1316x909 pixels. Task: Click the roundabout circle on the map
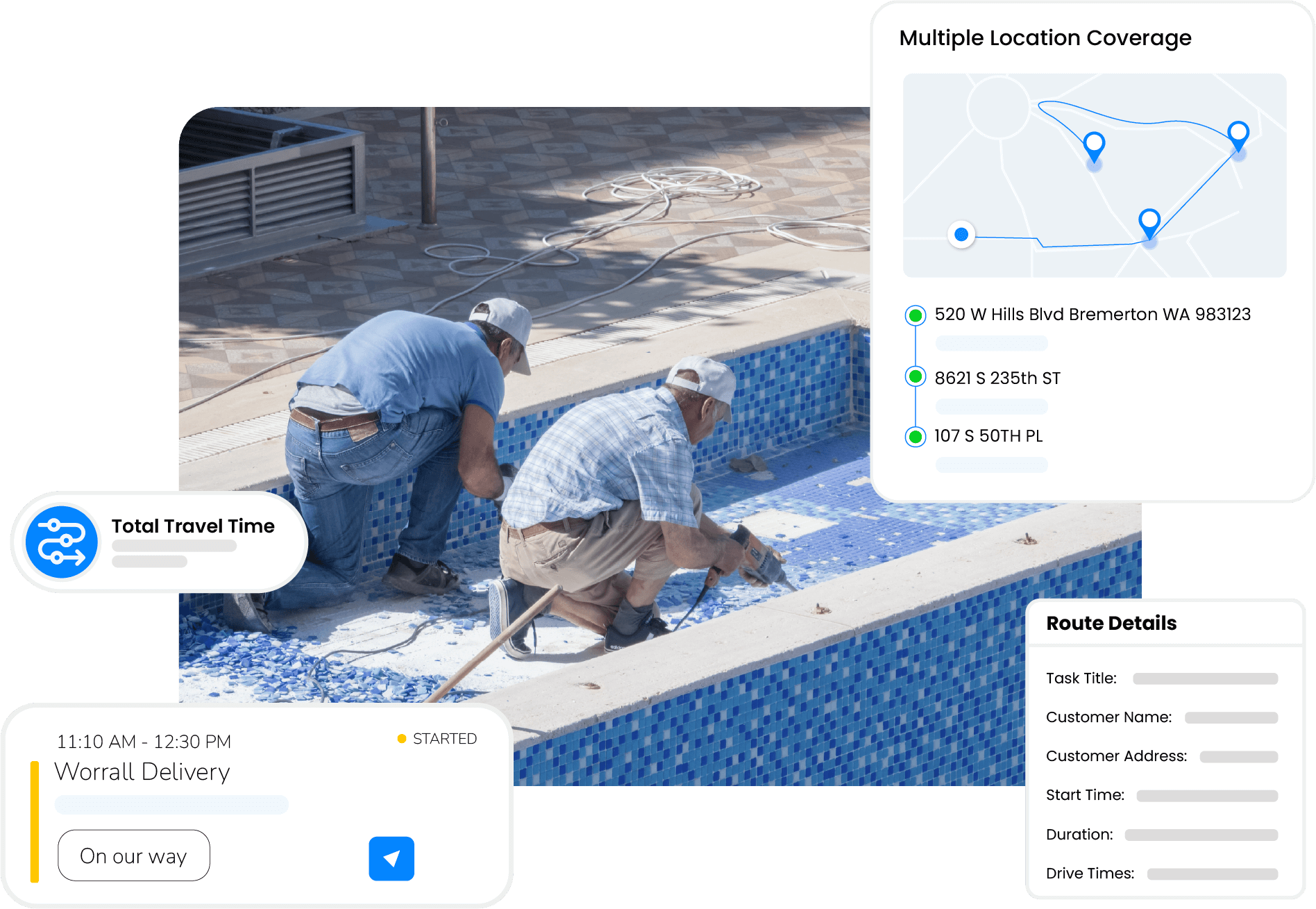pyautogui.click(x=998, y=108)
